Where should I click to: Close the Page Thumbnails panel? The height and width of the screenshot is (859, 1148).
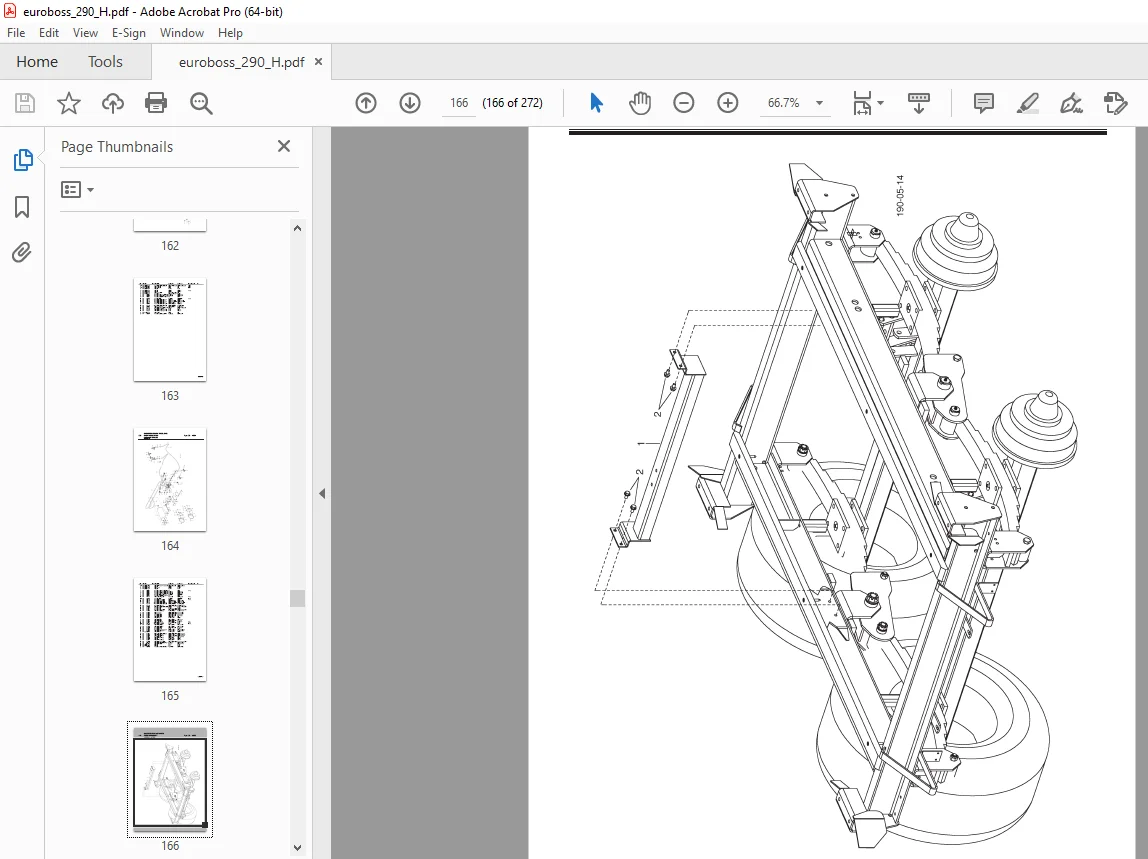(x=284, y=146)
